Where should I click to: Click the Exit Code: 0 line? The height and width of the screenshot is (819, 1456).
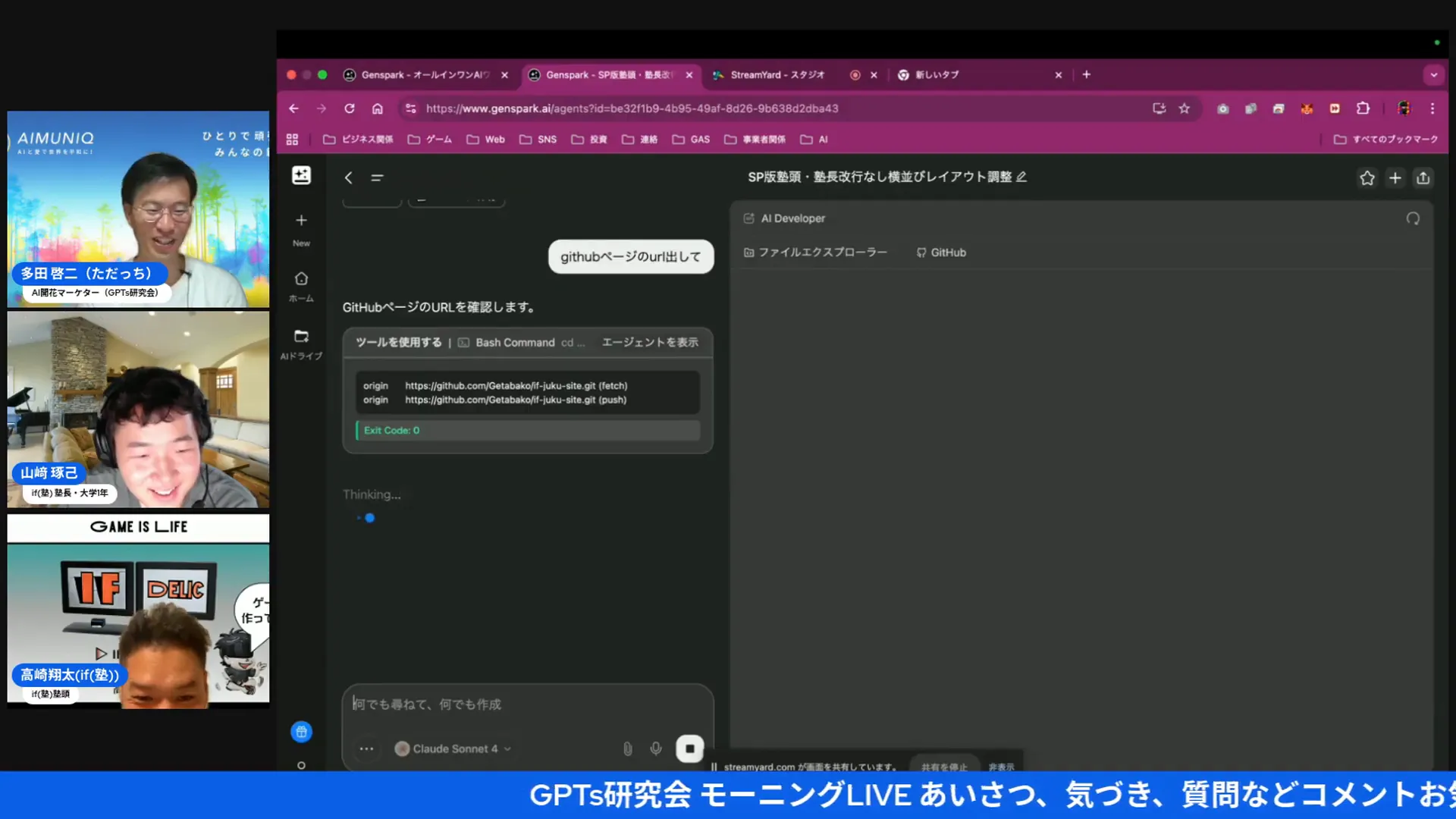click(527, 431)
